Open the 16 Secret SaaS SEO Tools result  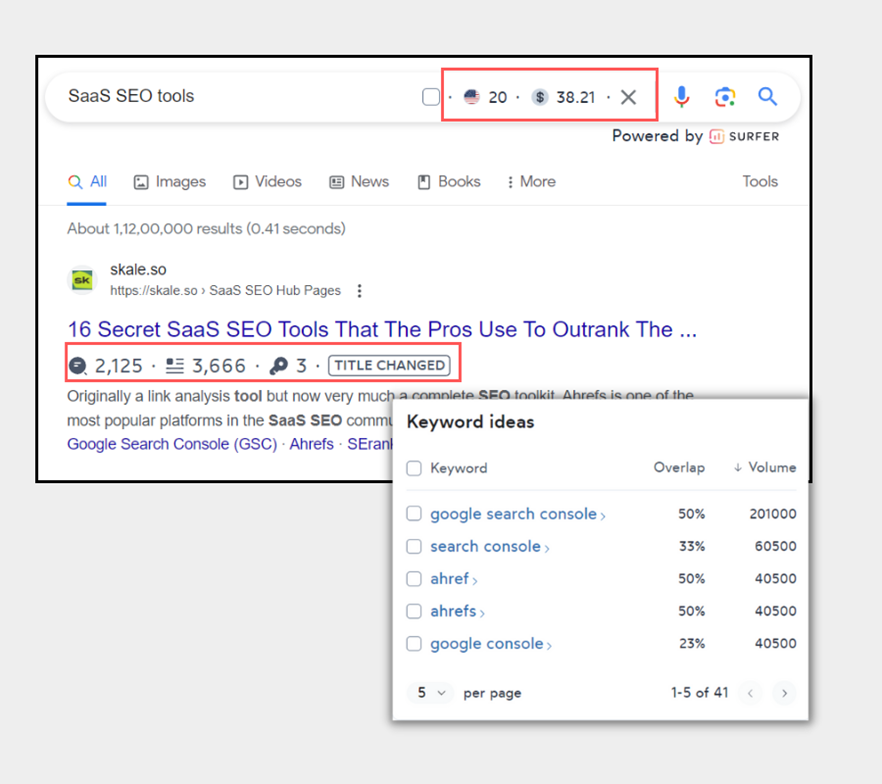pyautogui.click(x=382, y=330)
